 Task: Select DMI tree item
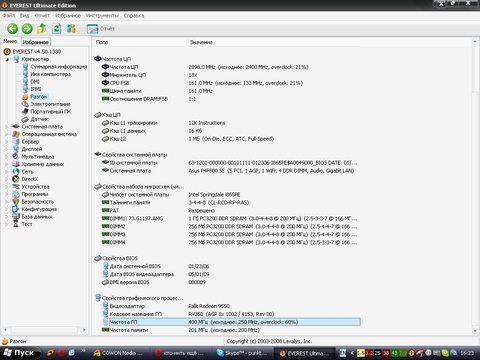[x=35, y=82]
